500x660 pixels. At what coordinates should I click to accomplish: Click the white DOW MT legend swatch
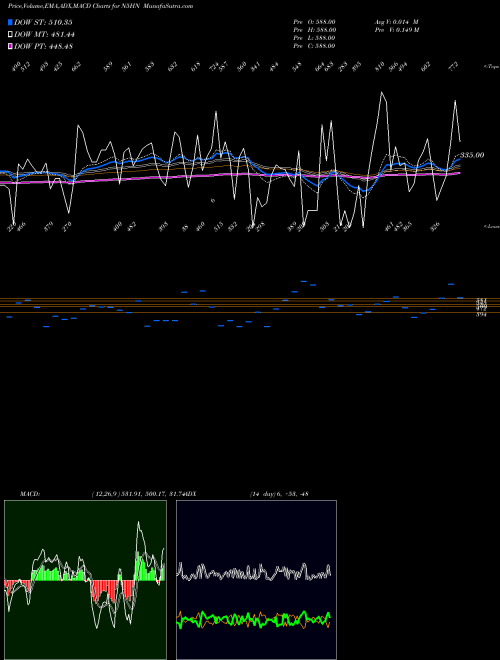point(10,35)
